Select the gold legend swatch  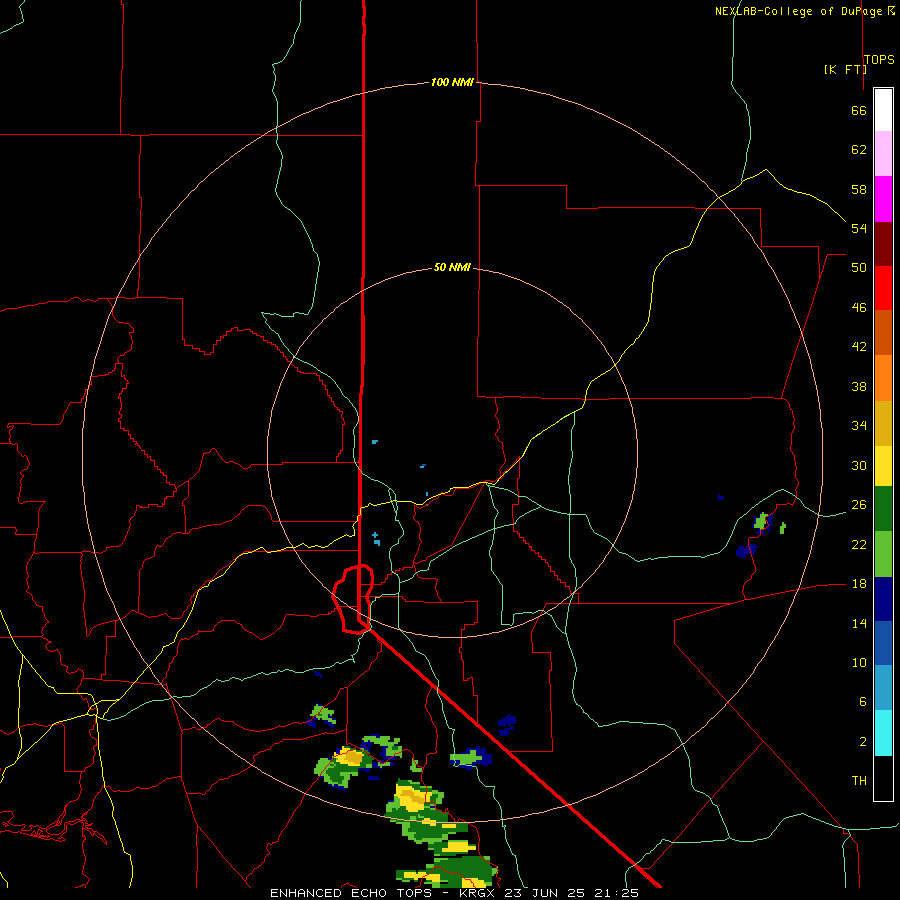(883, 423)
